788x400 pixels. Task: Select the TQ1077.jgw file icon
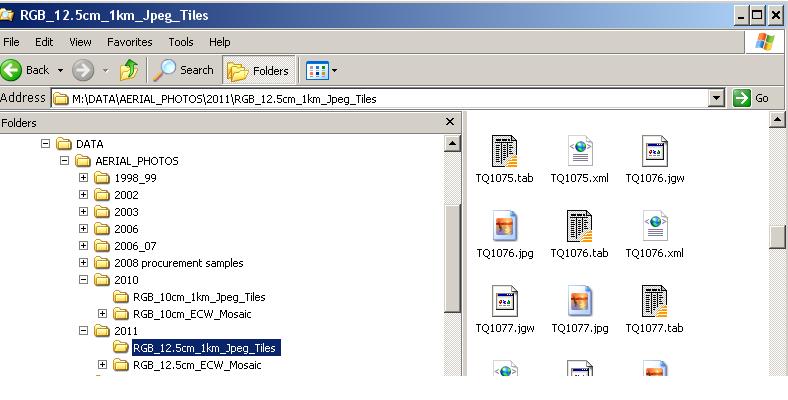(505, 301)
